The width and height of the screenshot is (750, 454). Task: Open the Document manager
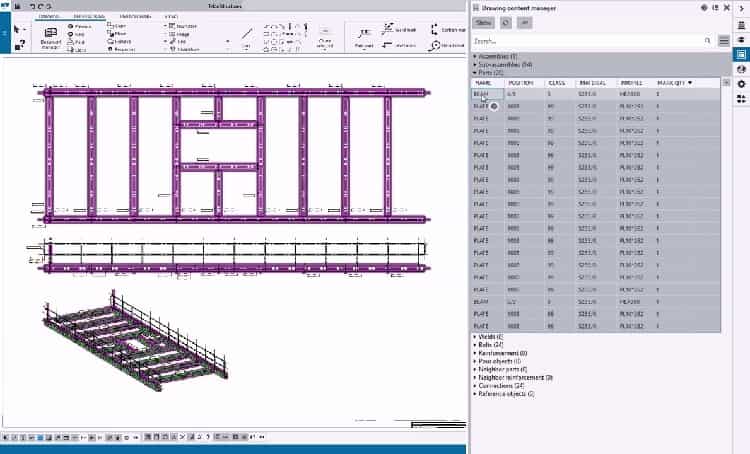coord(51,36)
